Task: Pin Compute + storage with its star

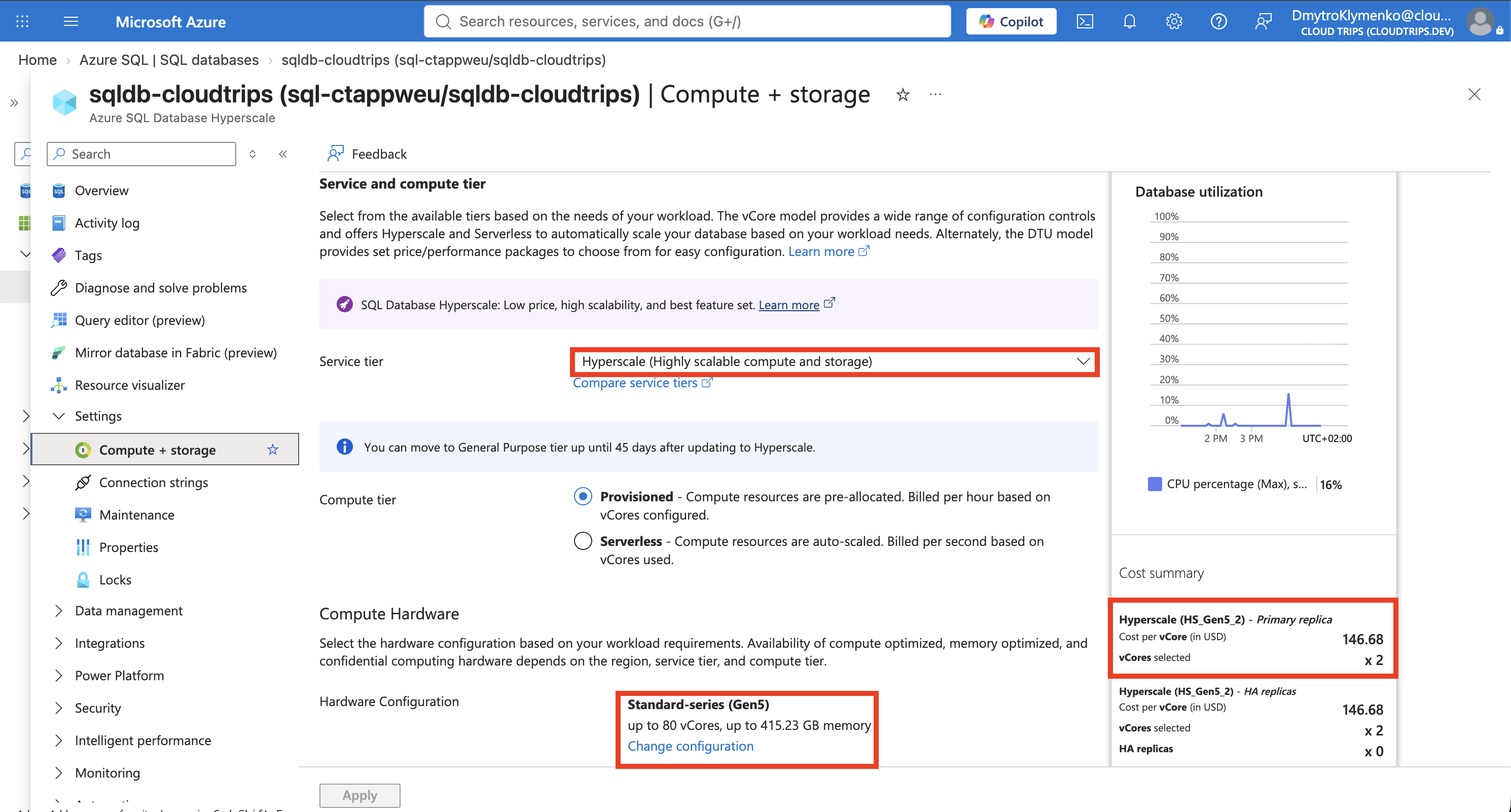Action: [x=273, y=450]
